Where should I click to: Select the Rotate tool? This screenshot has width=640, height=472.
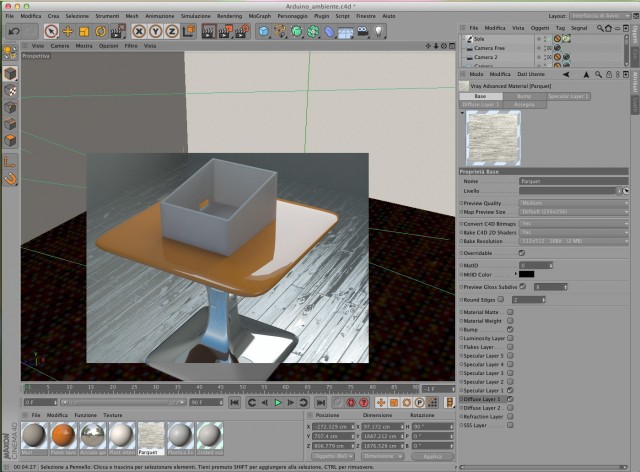pyautogui.click(x=100, y=31)
